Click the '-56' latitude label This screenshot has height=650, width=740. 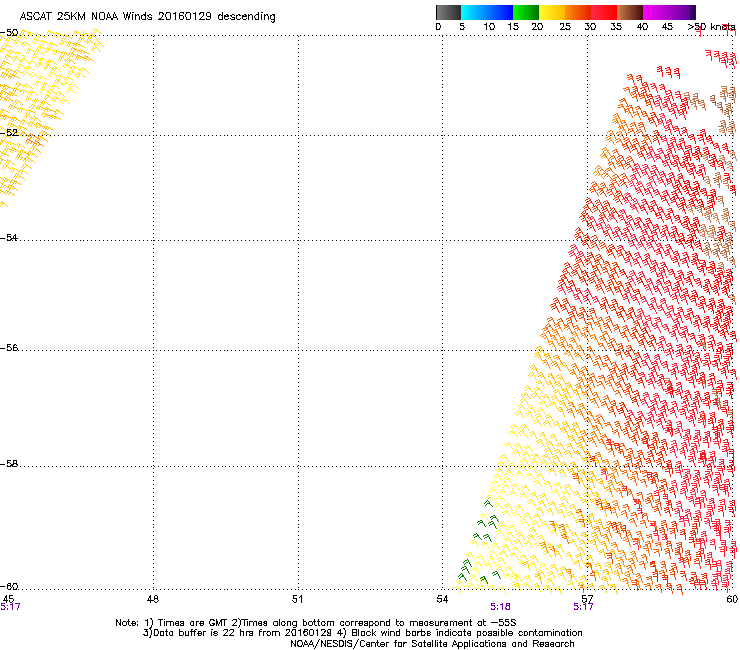point(9,347)
